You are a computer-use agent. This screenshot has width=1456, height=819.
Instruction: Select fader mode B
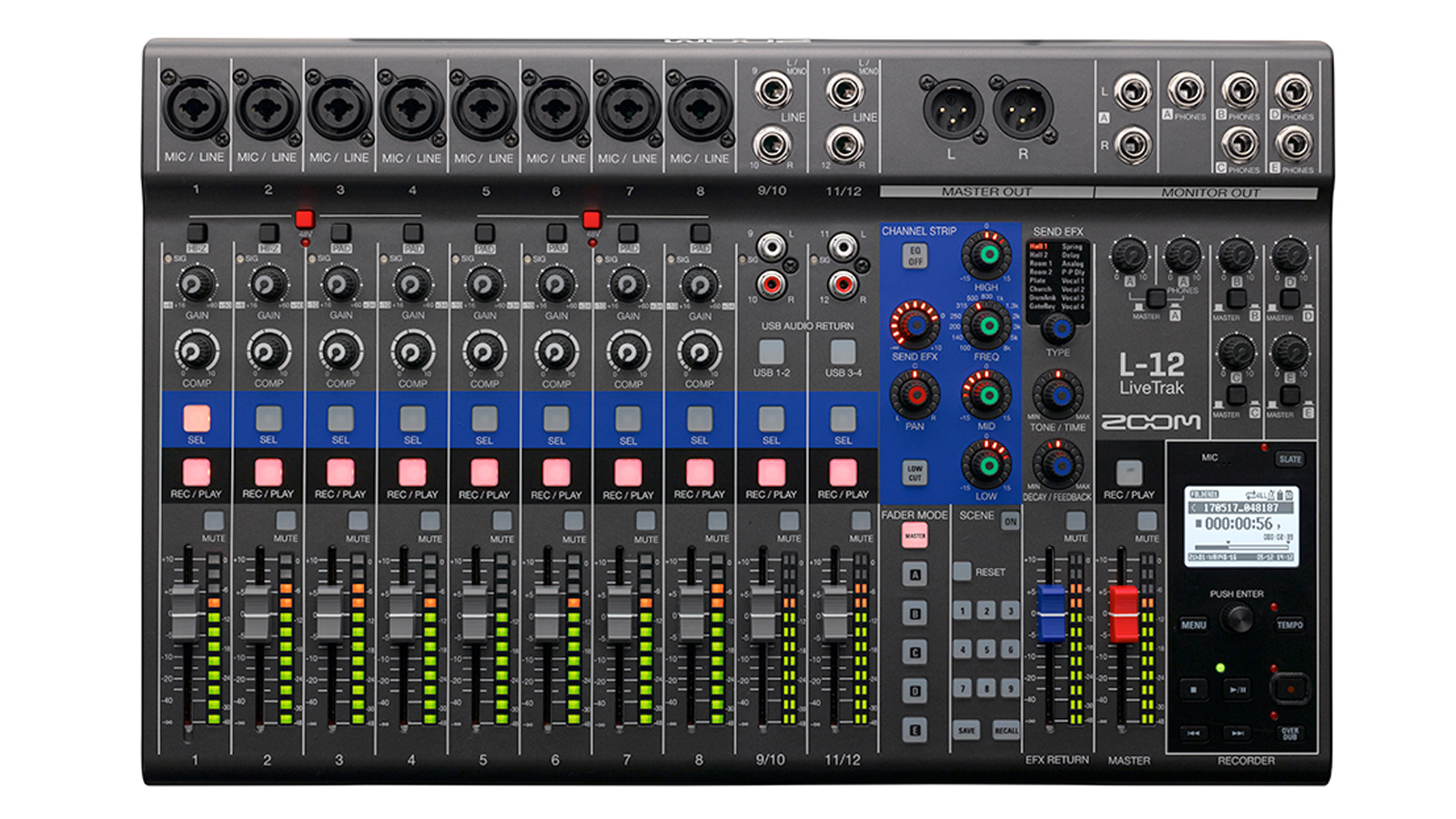tap(915, 613)
